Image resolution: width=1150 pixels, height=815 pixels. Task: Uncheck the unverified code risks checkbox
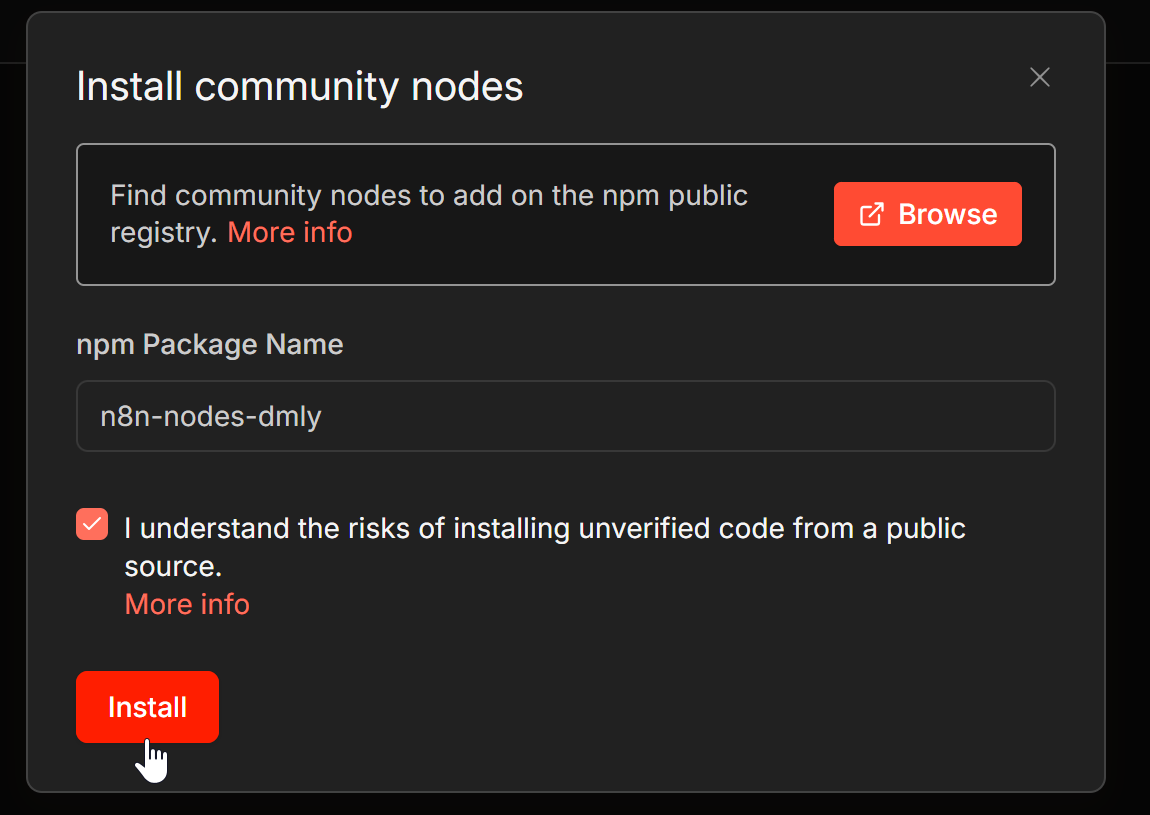pos(92,524)
